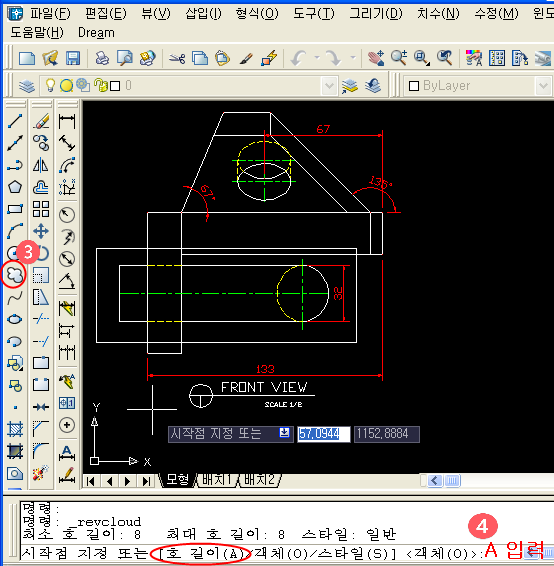The image size is (554, 566).
Task: Toggle the layer freeze sun icon
Action: pos(66,86)
